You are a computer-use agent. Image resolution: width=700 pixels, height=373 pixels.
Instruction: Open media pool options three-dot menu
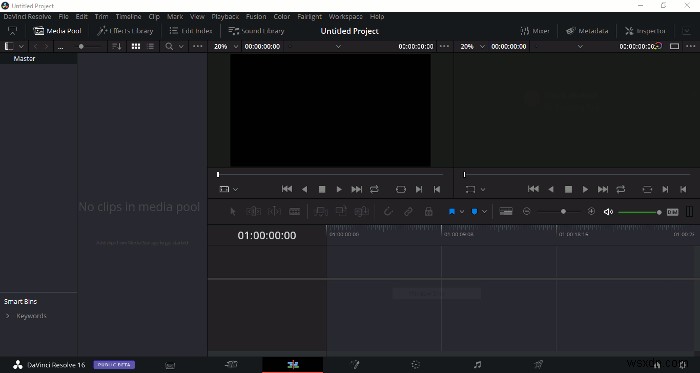[197, 46]
